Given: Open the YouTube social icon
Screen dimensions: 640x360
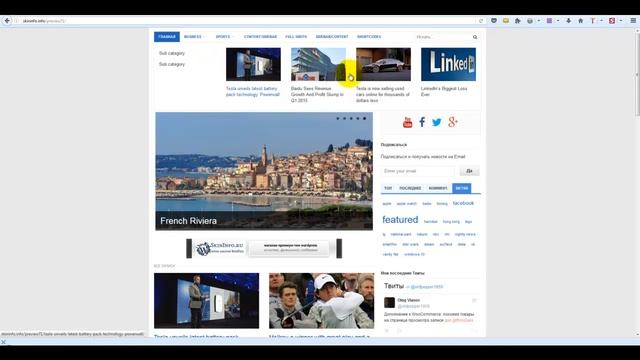Looking at the screenshot, I should click(407, 122).
